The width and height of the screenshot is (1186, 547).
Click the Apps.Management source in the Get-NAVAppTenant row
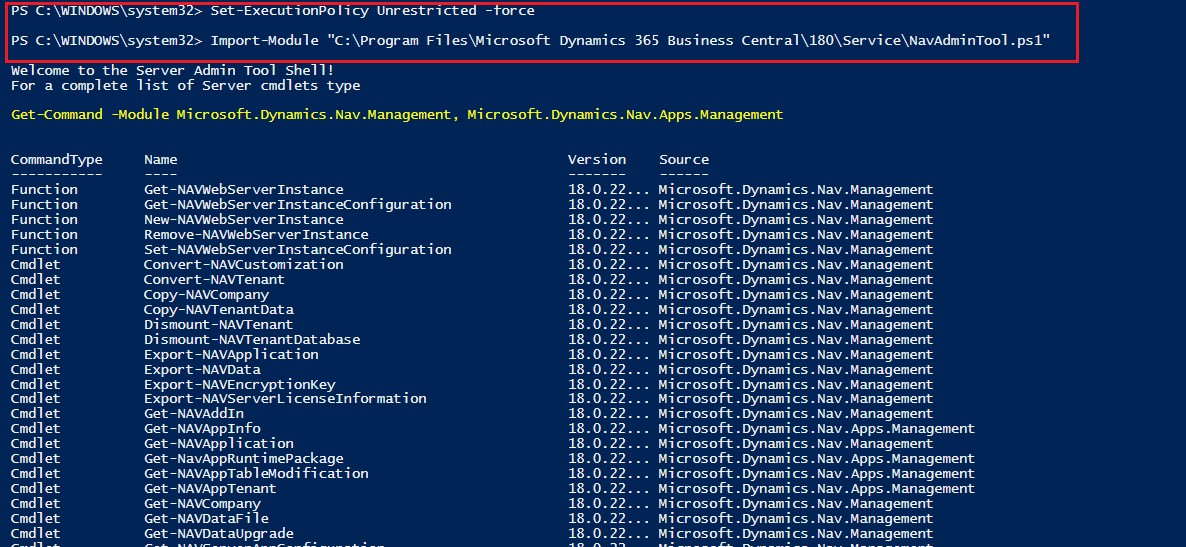(x=817, y=489)
